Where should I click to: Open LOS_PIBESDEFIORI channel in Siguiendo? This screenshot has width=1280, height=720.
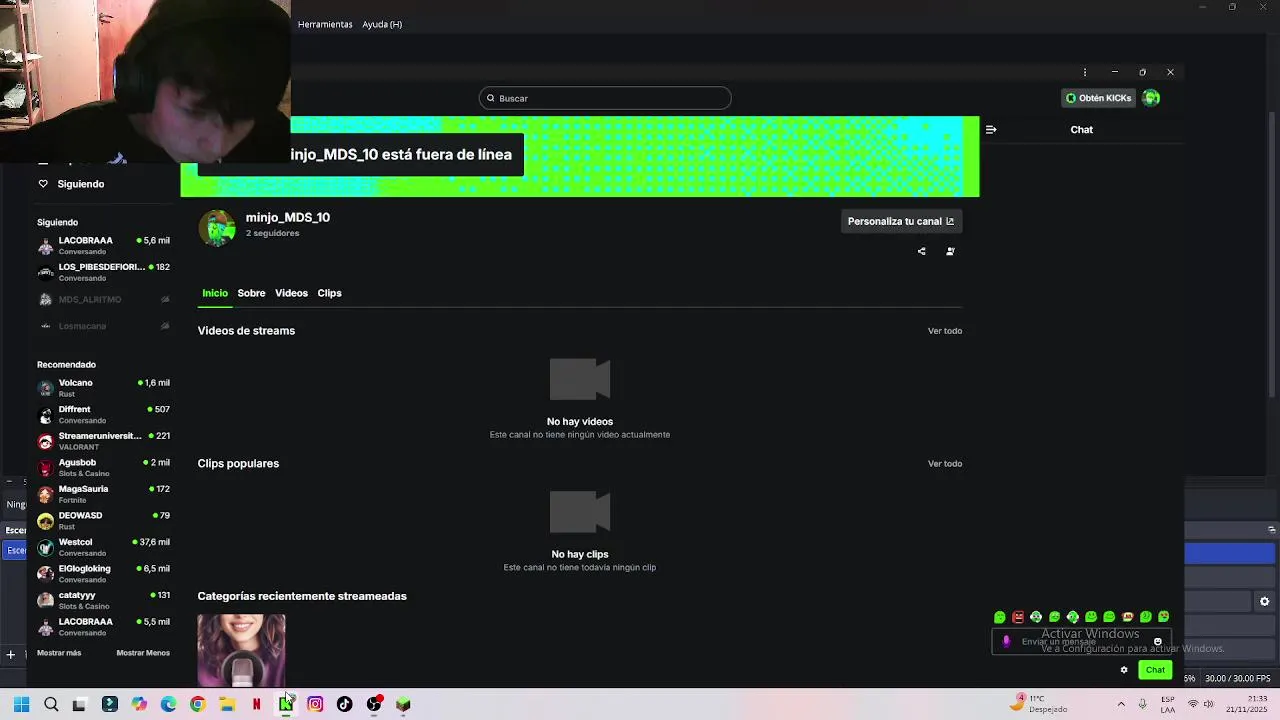pos(103,272)
